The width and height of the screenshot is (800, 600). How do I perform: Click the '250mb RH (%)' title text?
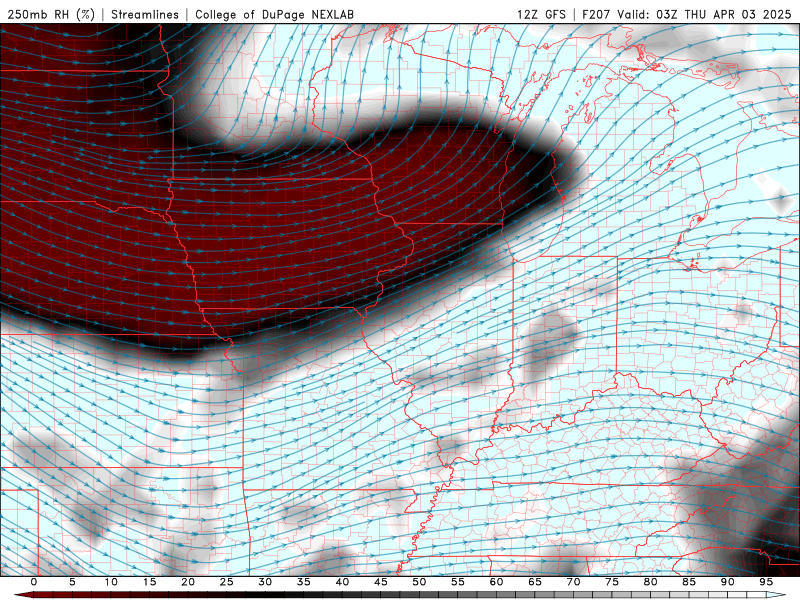click(x=51, y=14)
